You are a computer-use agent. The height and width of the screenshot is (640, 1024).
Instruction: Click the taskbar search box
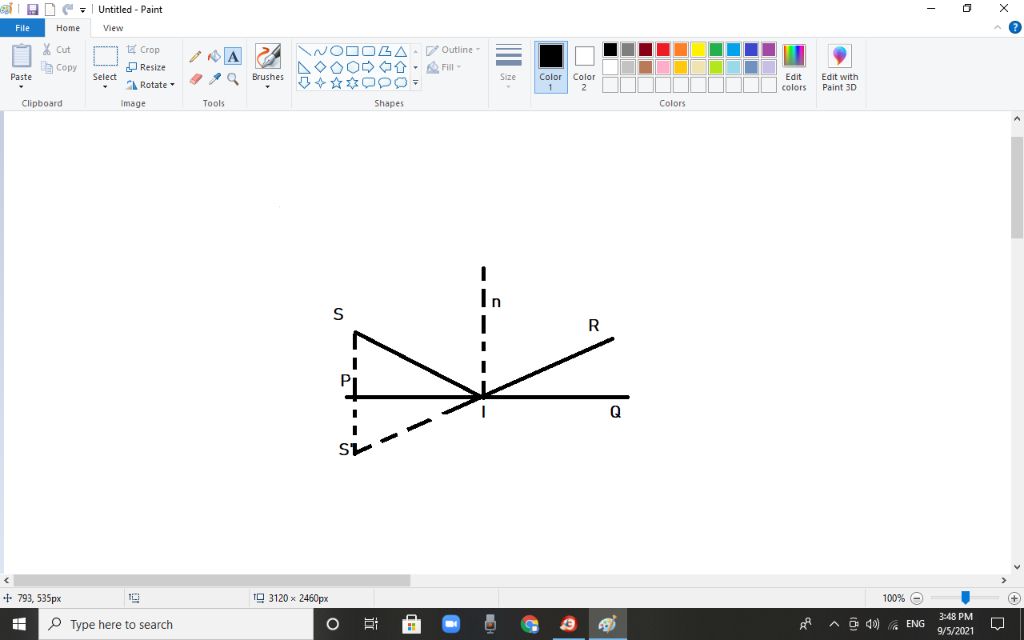[176, 624]
